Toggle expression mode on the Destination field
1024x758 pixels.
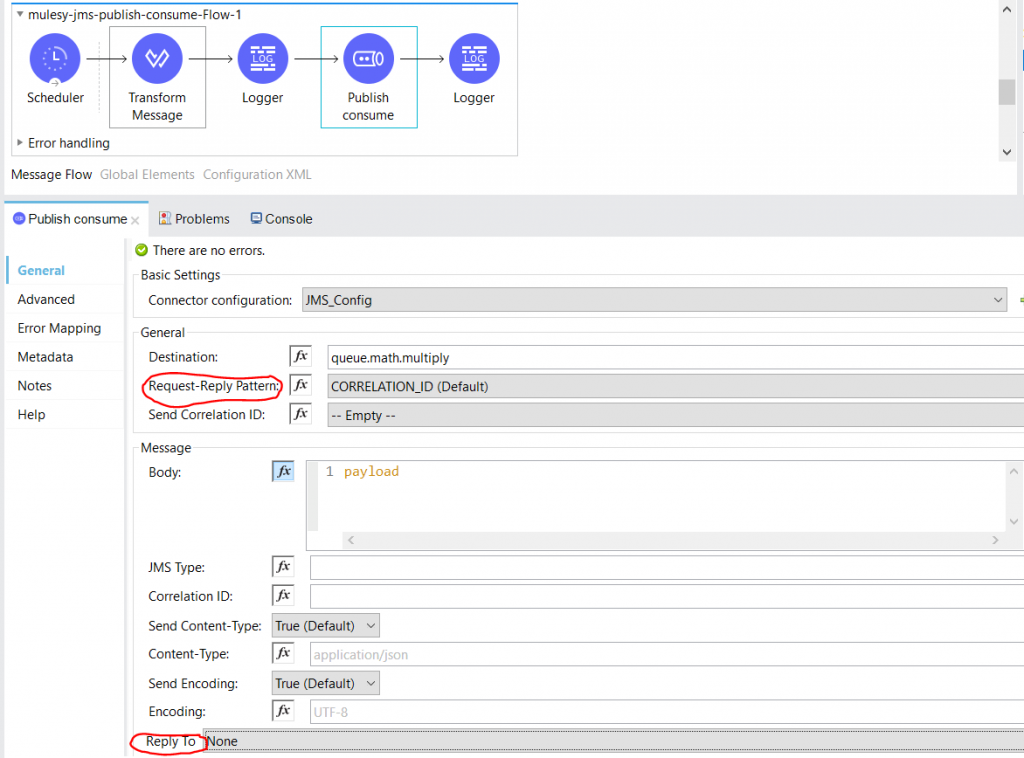point(299,357)
